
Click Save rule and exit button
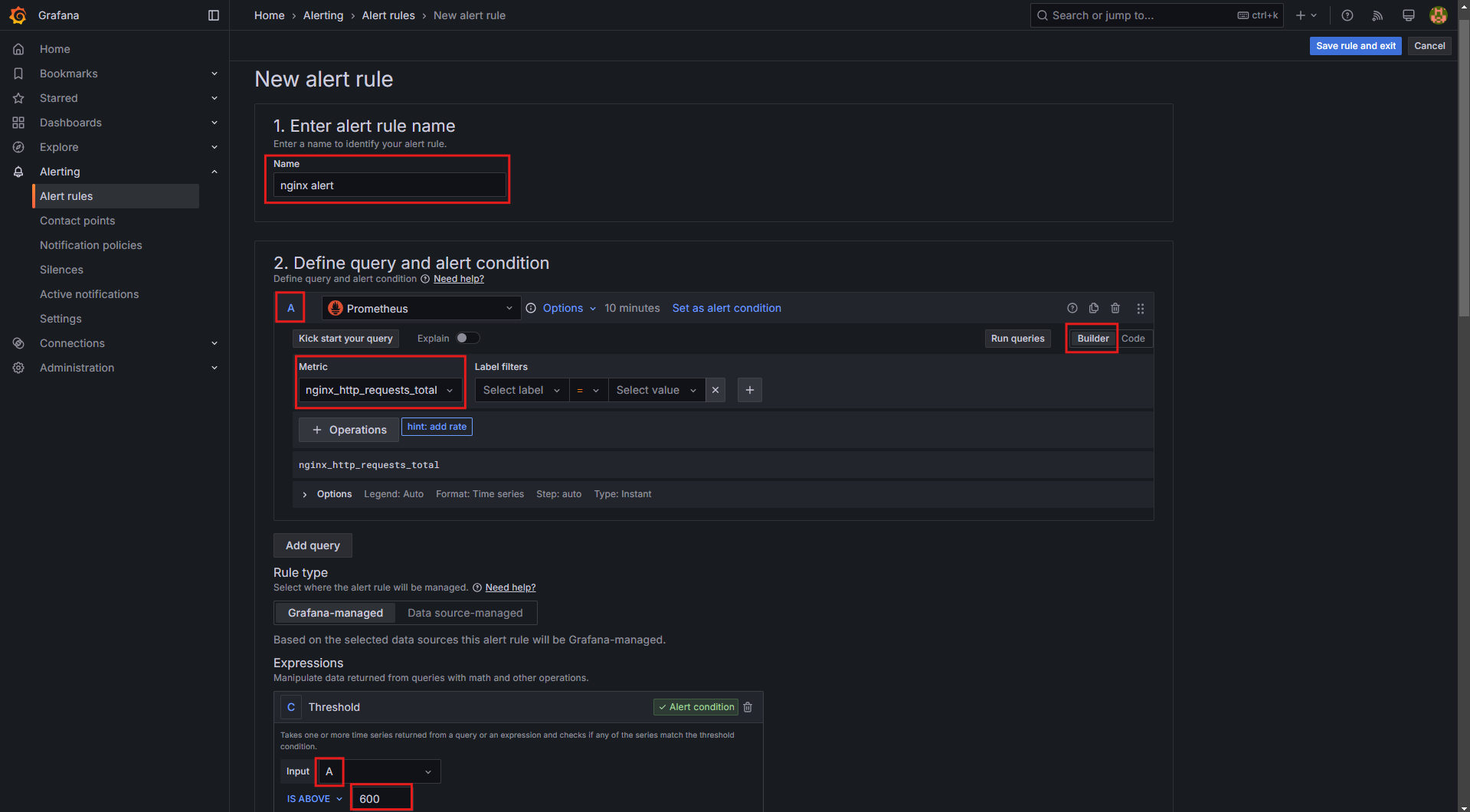(1355, 46)
